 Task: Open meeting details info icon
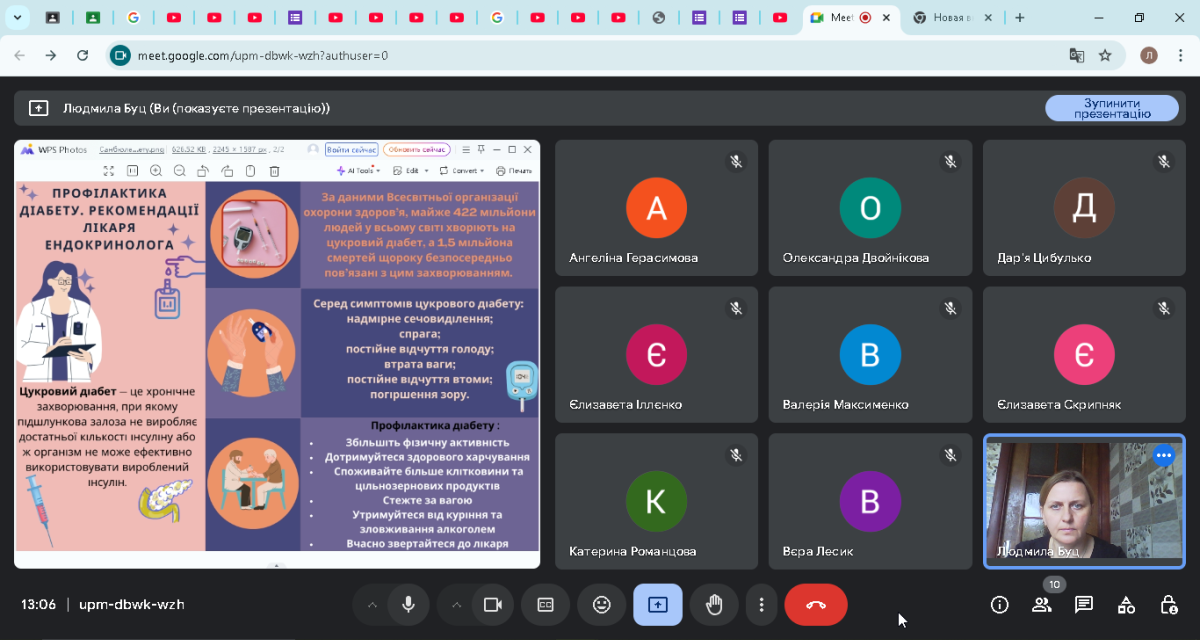point(999,605)
